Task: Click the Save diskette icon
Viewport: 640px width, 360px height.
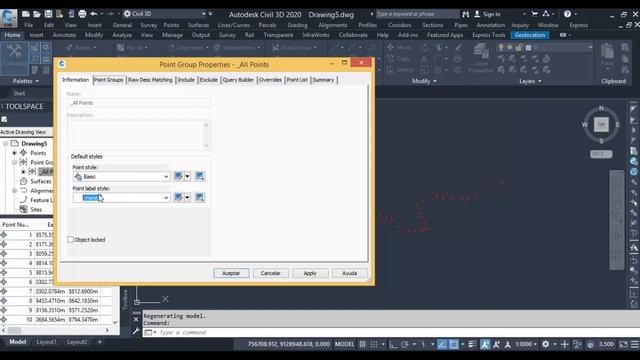Action: 48,14
